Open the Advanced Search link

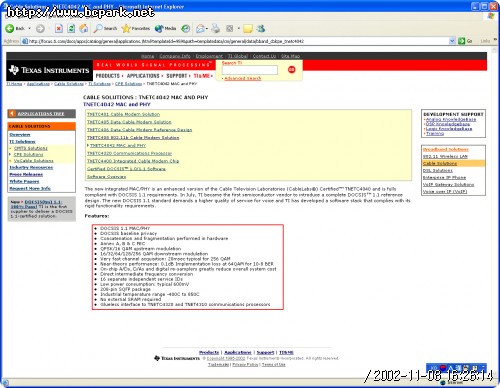point(243,78)
